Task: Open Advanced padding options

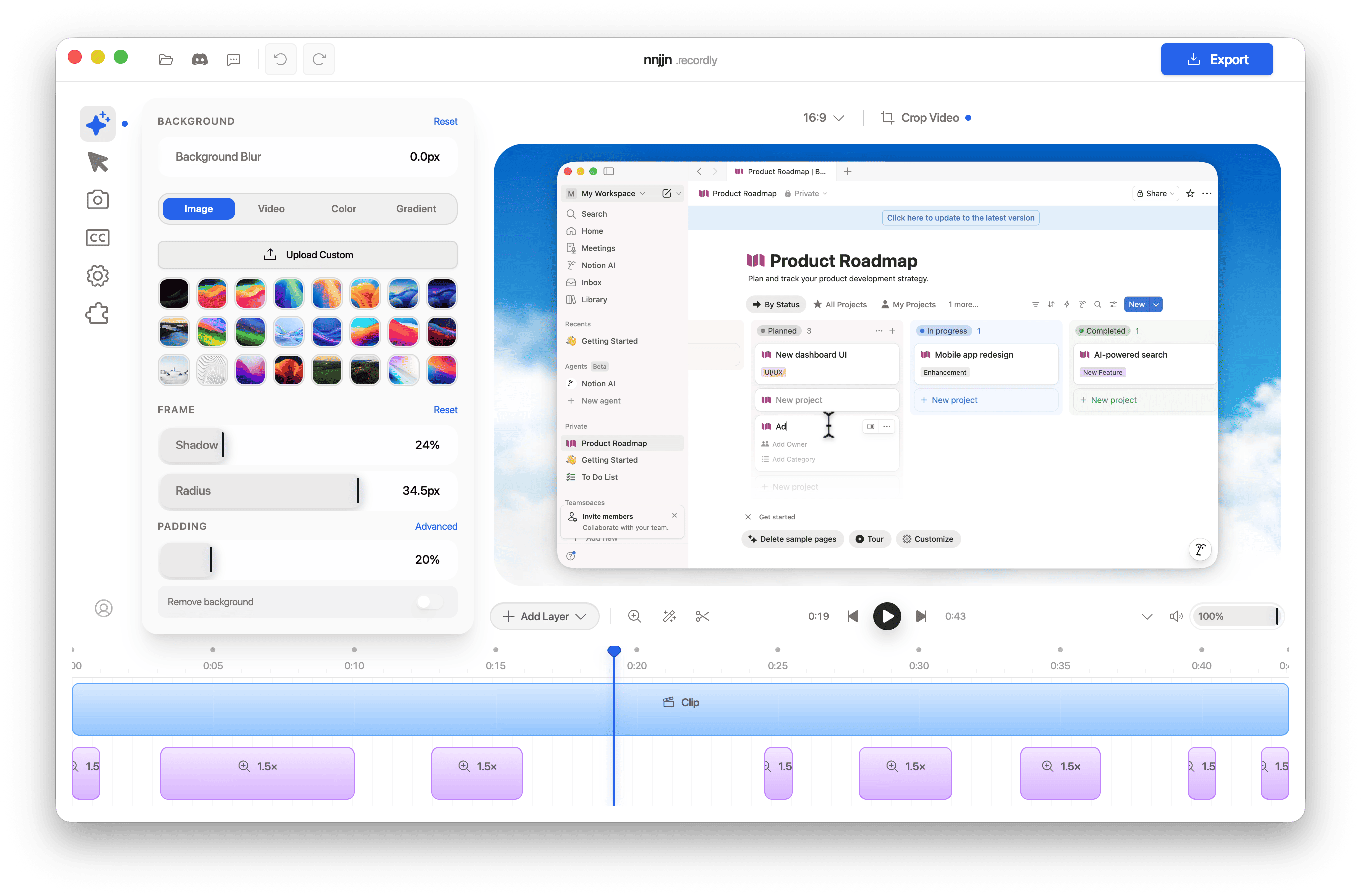Action: tap(436, 526)
